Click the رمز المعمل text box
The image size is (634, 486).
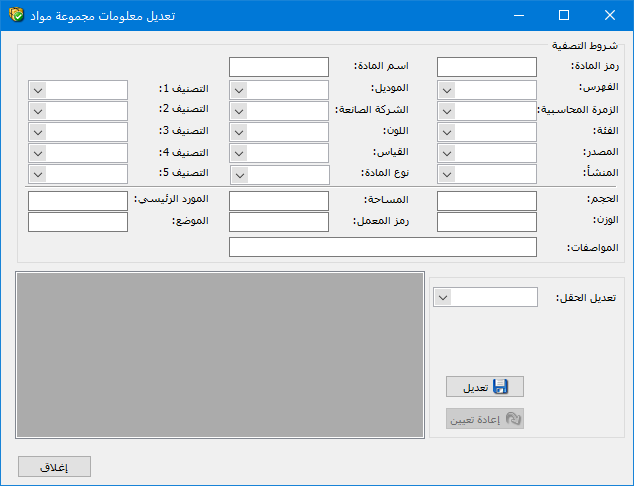(x=279, y=222)
